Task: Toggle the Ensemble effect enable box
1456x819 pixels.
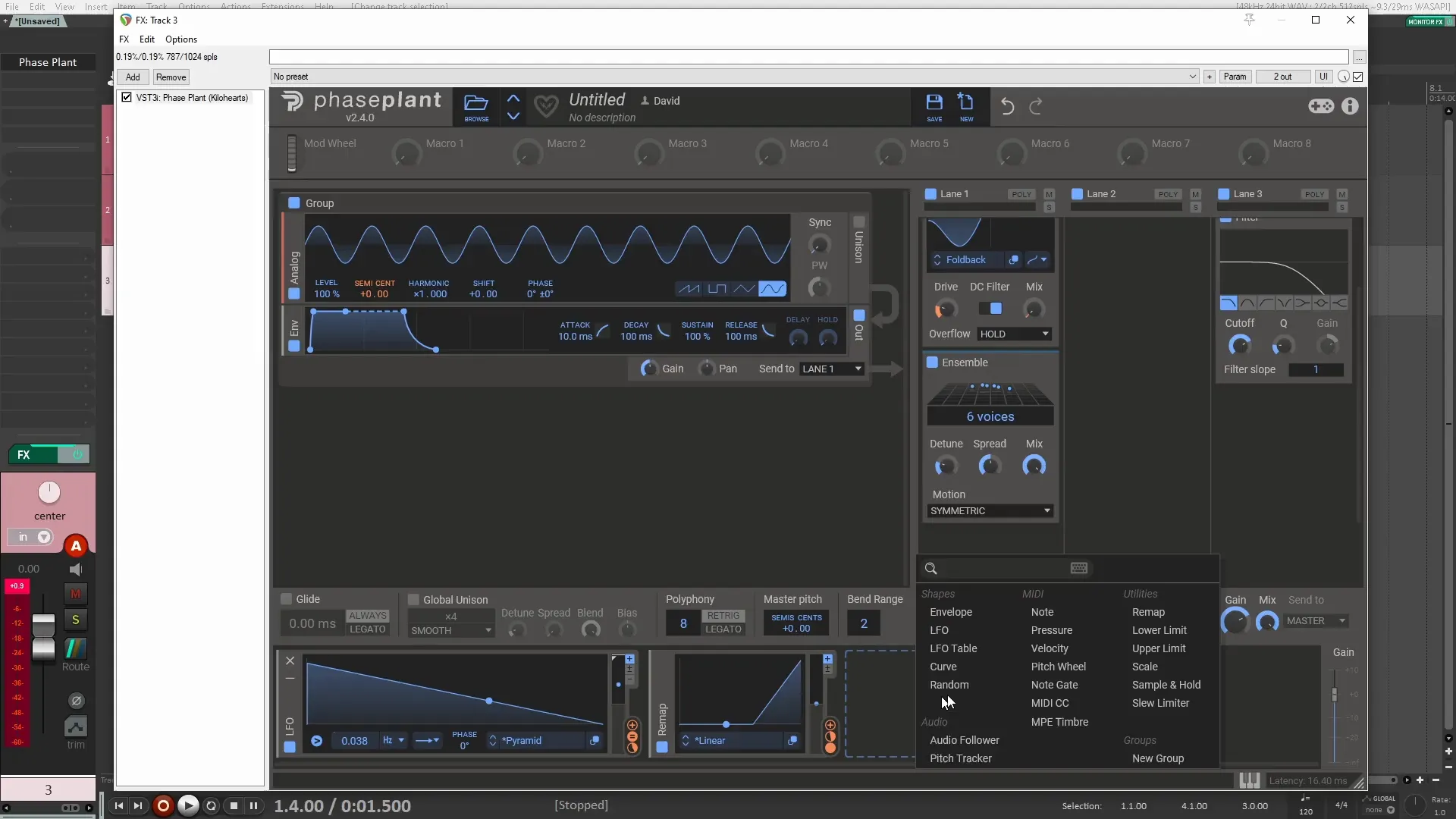Action: (x=933, y=362)
